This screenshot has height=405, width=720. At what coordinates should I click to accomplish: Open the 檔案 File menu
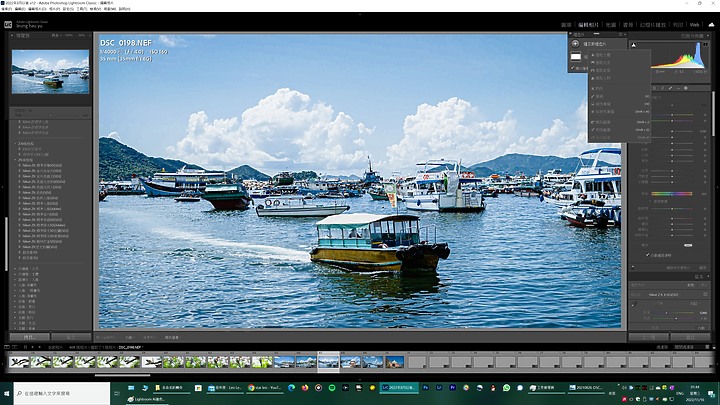click(x=6, y=9)
